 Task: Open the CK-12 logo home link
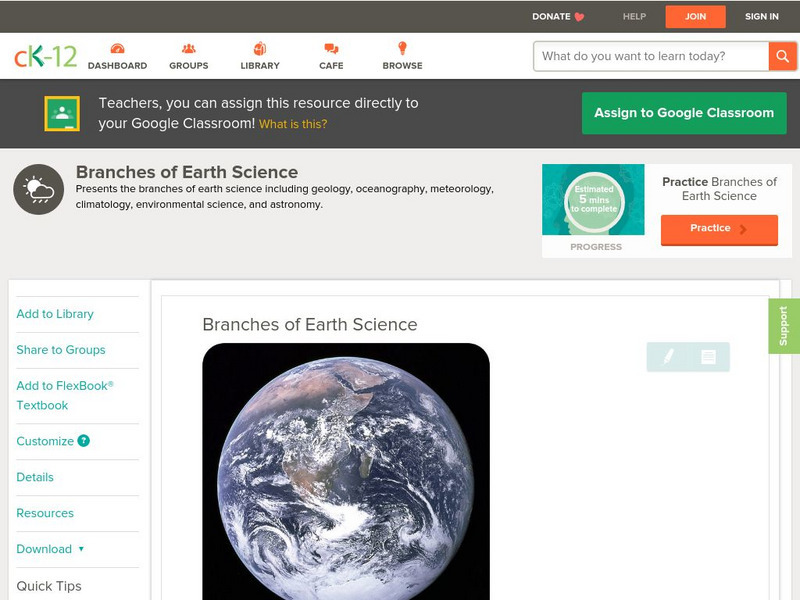pyautogui.click(x=45, y=56)
